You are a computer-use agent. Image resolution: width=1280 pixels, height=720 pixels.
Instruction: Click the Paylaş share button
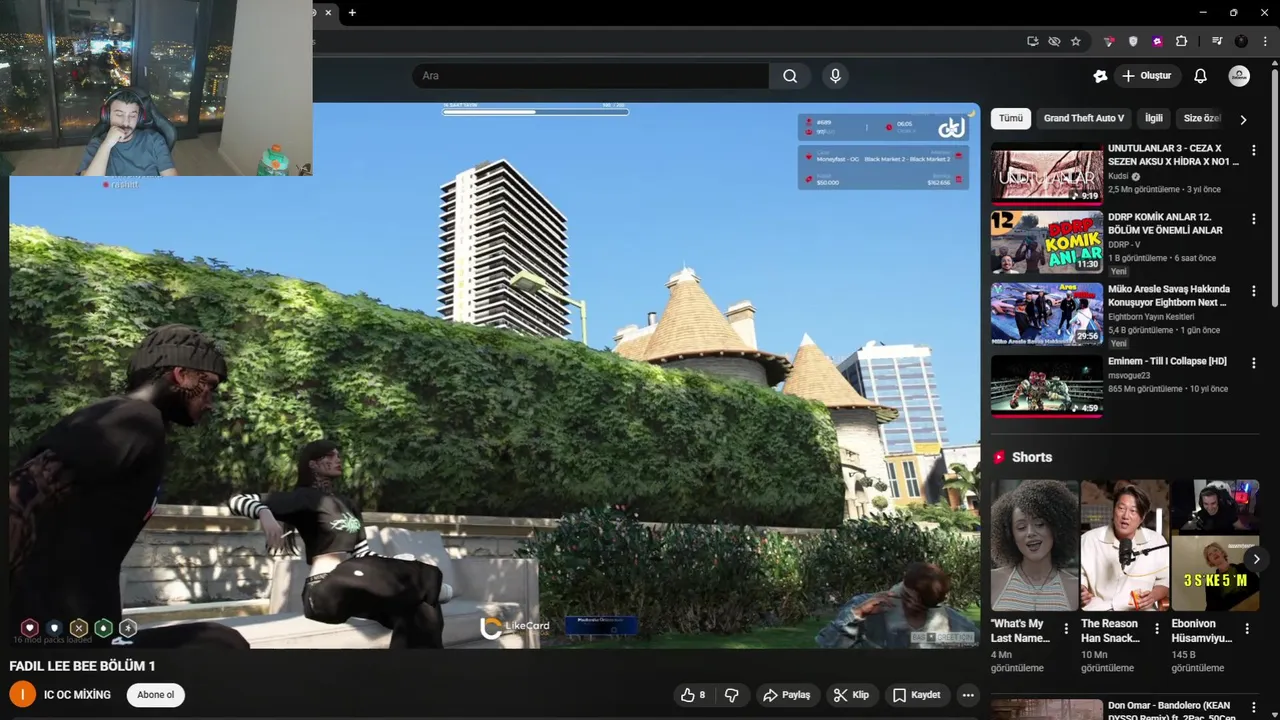(x=787, y=695)
